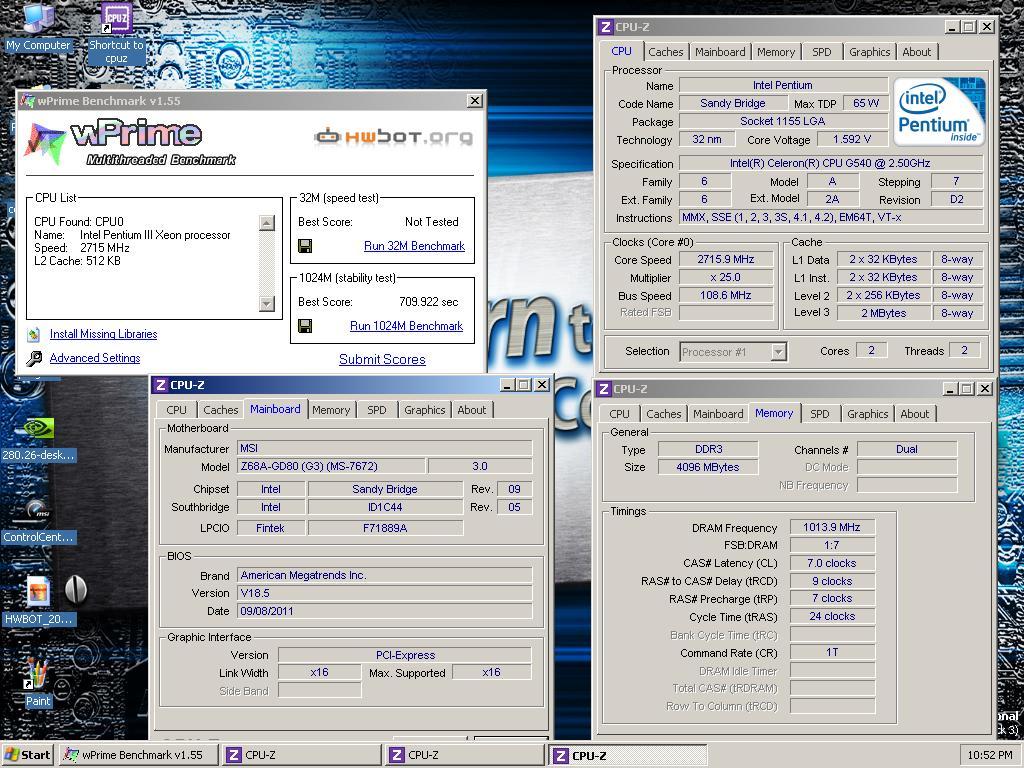Select SPD tab in the Mainboard window
This screenshot has height=768, width=1024.
pyautogui.click(x=377, y=410)
